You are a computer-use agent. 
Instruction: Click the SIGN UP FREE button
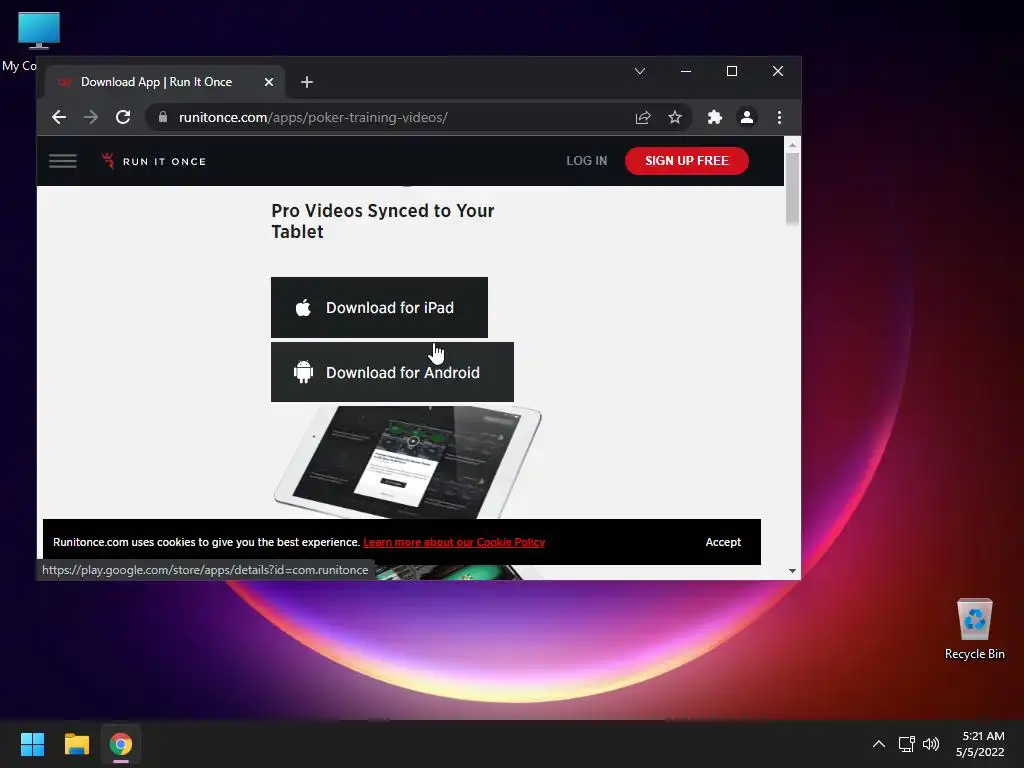pos(686,161)
